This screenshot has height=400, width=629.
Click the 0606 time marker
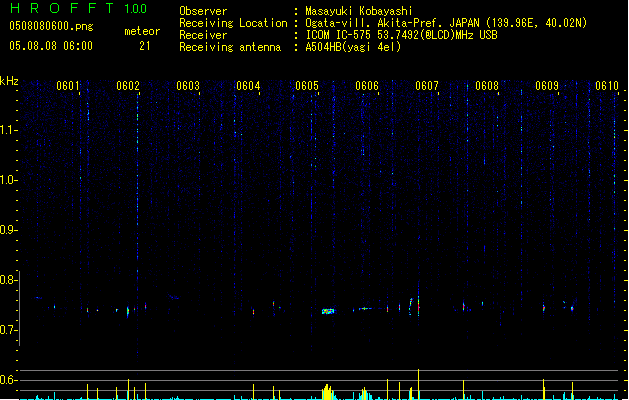pos(367,86)
